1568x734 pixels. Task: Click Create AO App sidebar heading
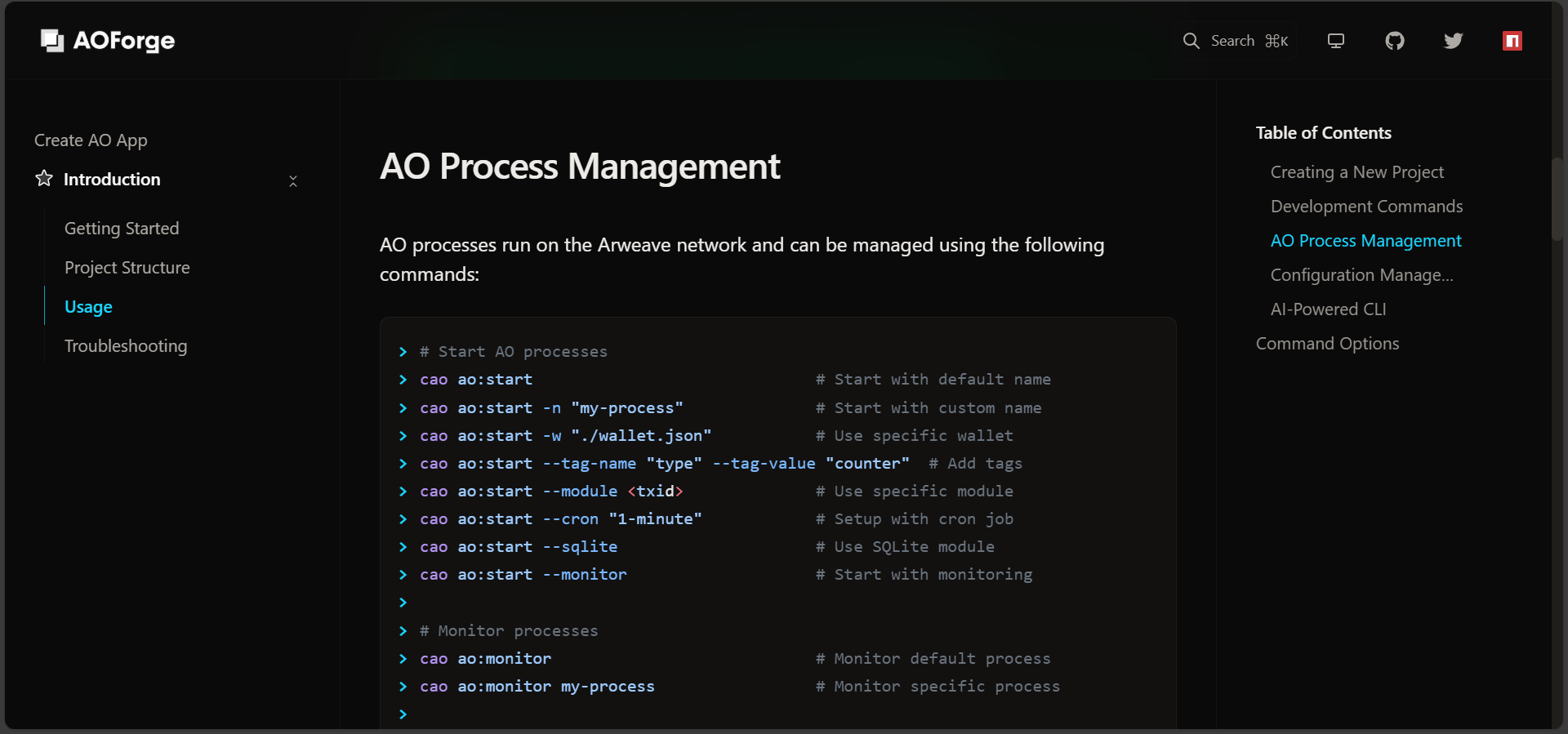(91, 140)
